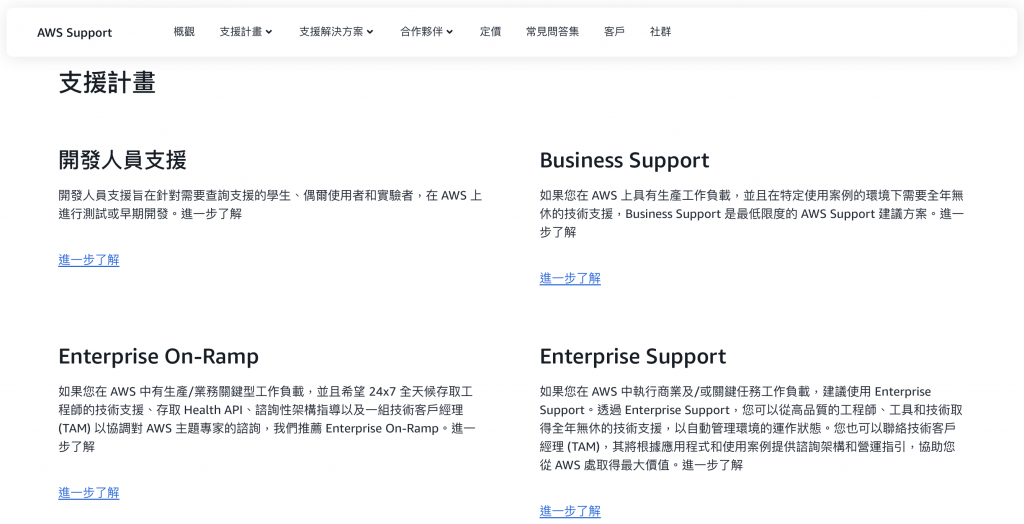Go to the 定價 page

click(x=490, y=31)
